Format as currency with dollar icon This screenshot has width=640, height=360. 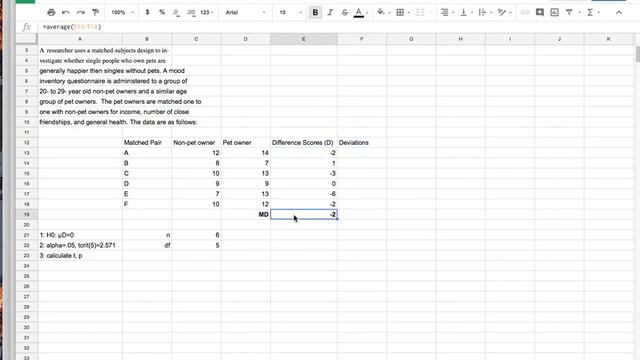pos(147,13)
